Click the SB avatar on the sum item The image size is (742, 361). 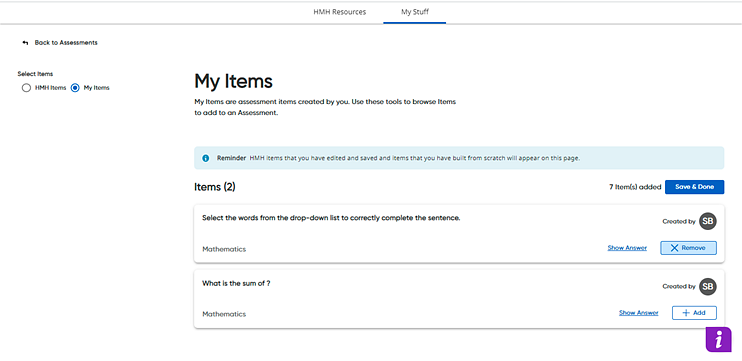pos(707,286)
